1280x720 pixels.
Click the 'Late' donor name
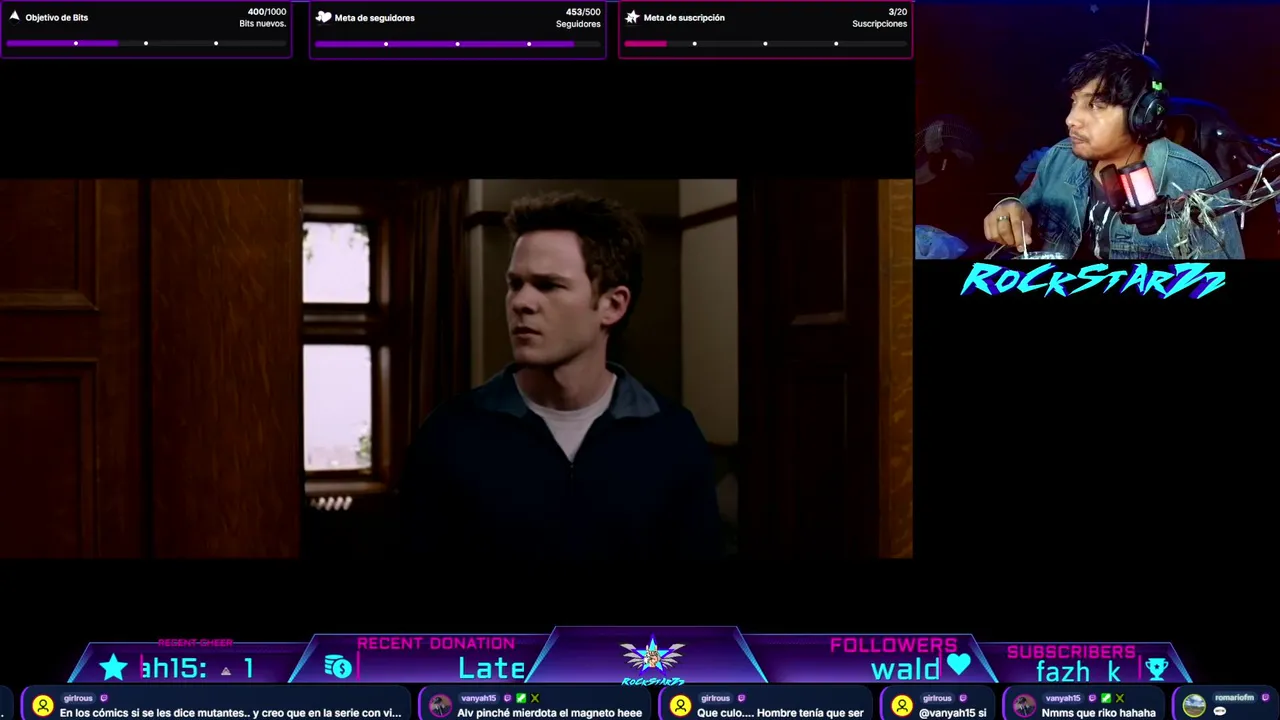tap(492, 668)
